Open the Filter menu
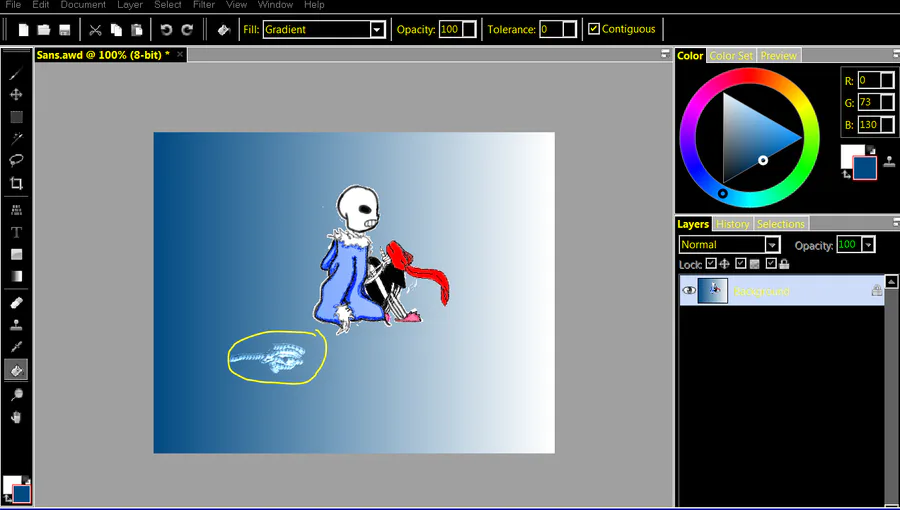 pyautogui.click(x=204, y=5)
